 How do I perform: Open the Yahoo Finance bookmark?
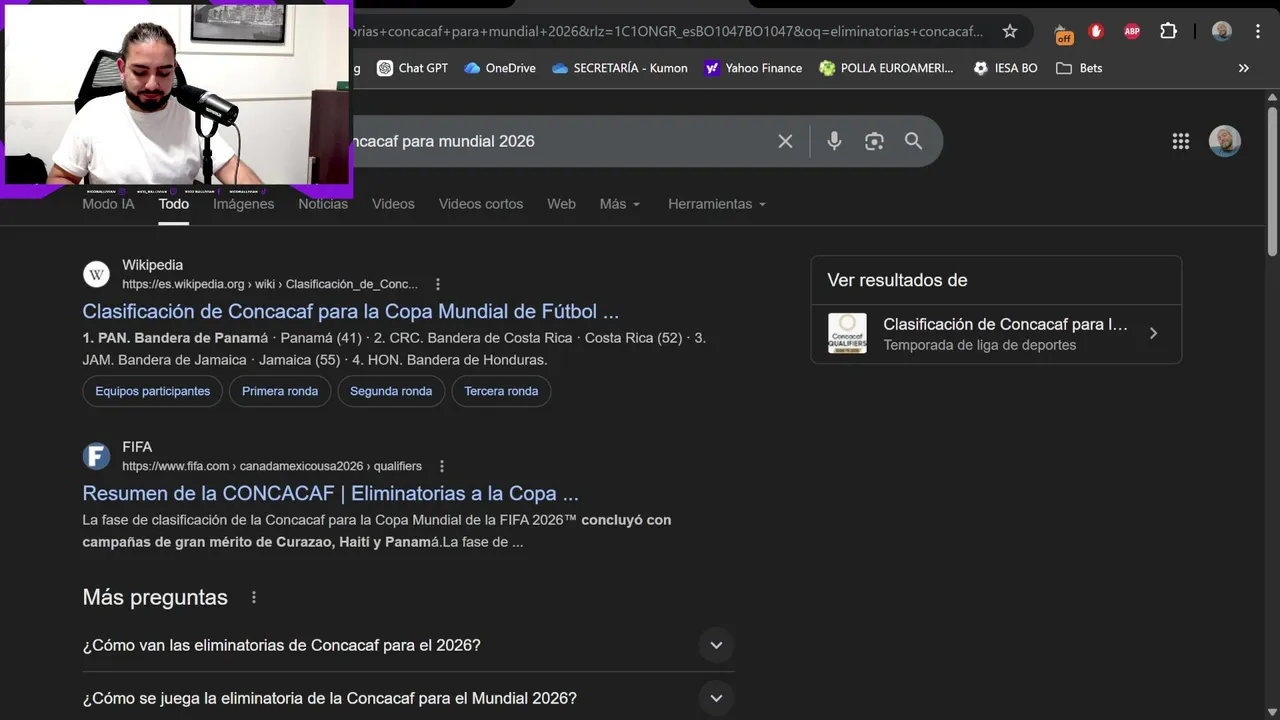click(x=753, y=68)
